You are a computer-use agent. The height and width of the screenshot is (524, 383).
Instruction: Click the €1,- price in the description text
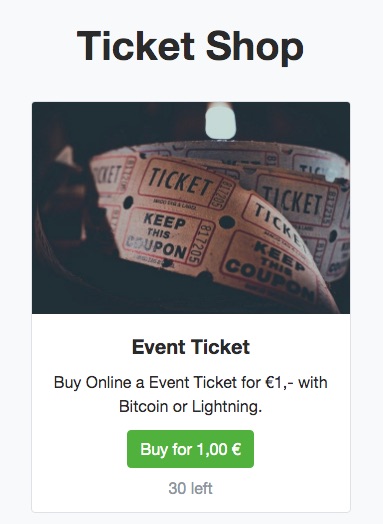click(x=280, y=382)
